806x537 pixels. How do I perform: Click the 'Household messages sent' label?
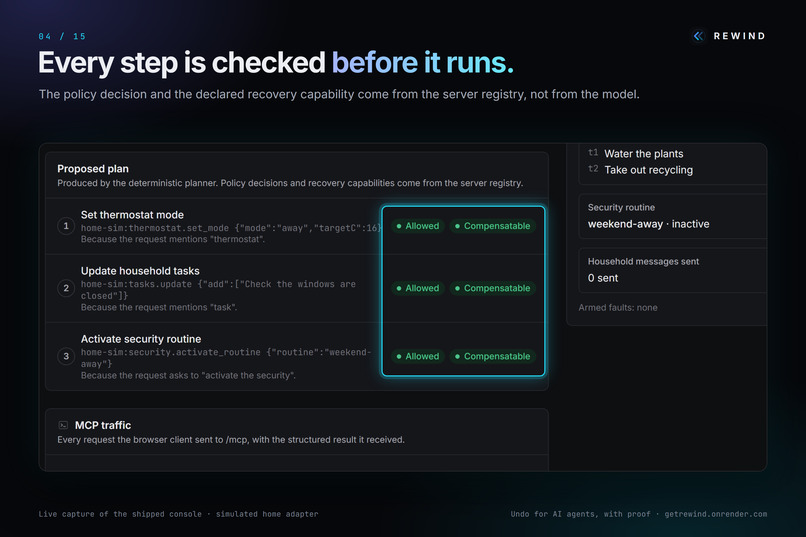(643, 262)
